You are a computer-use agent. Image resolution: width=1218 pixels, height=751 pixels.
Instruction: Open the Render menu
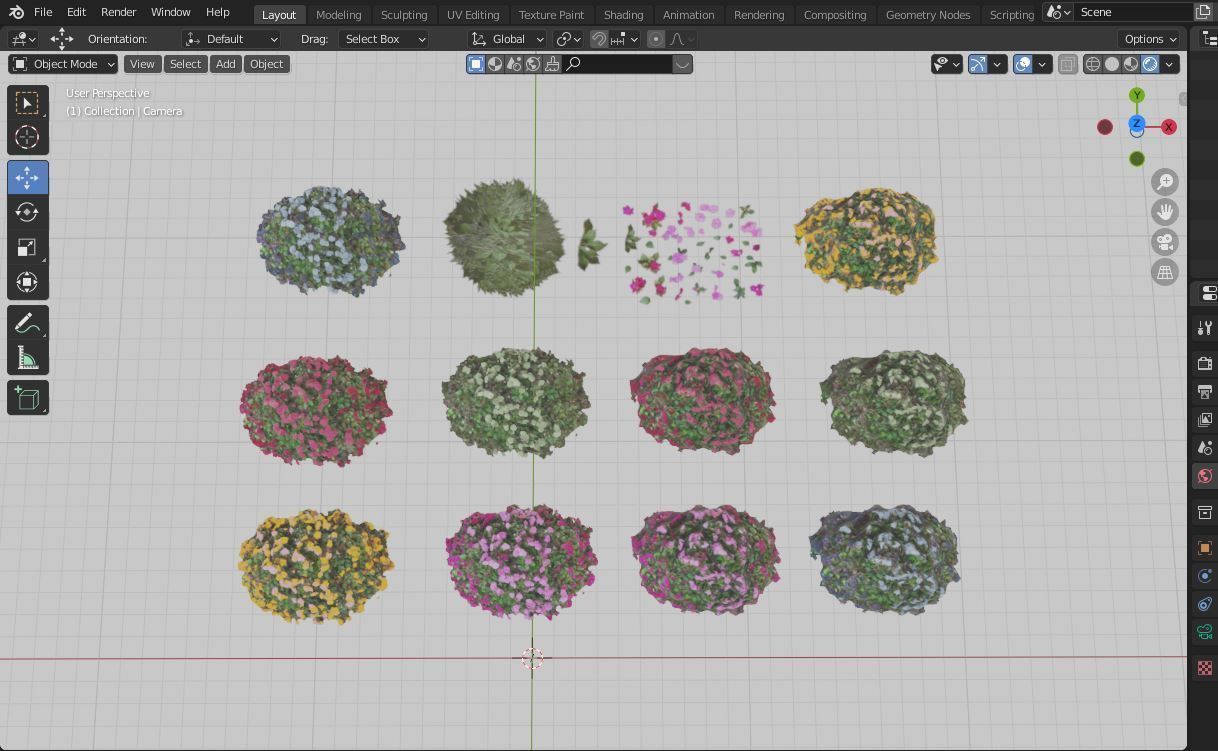118,12
